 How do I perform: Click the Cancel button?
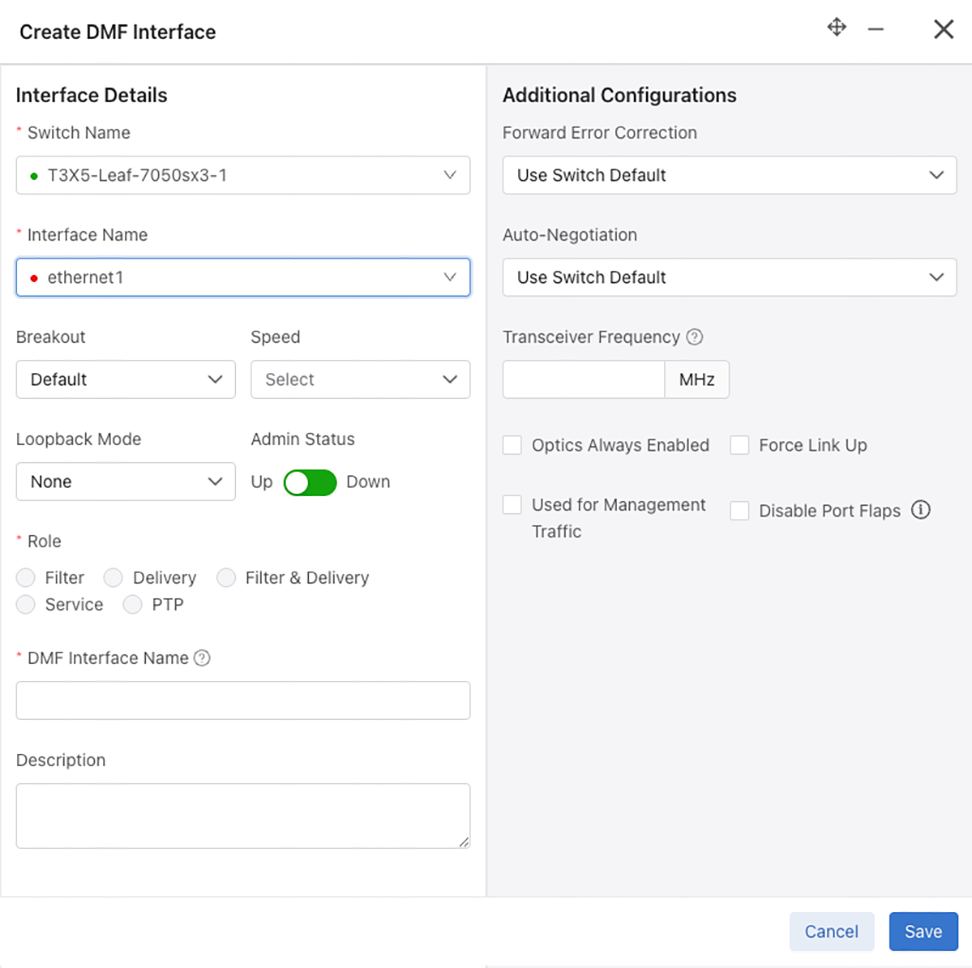(831, 931)
